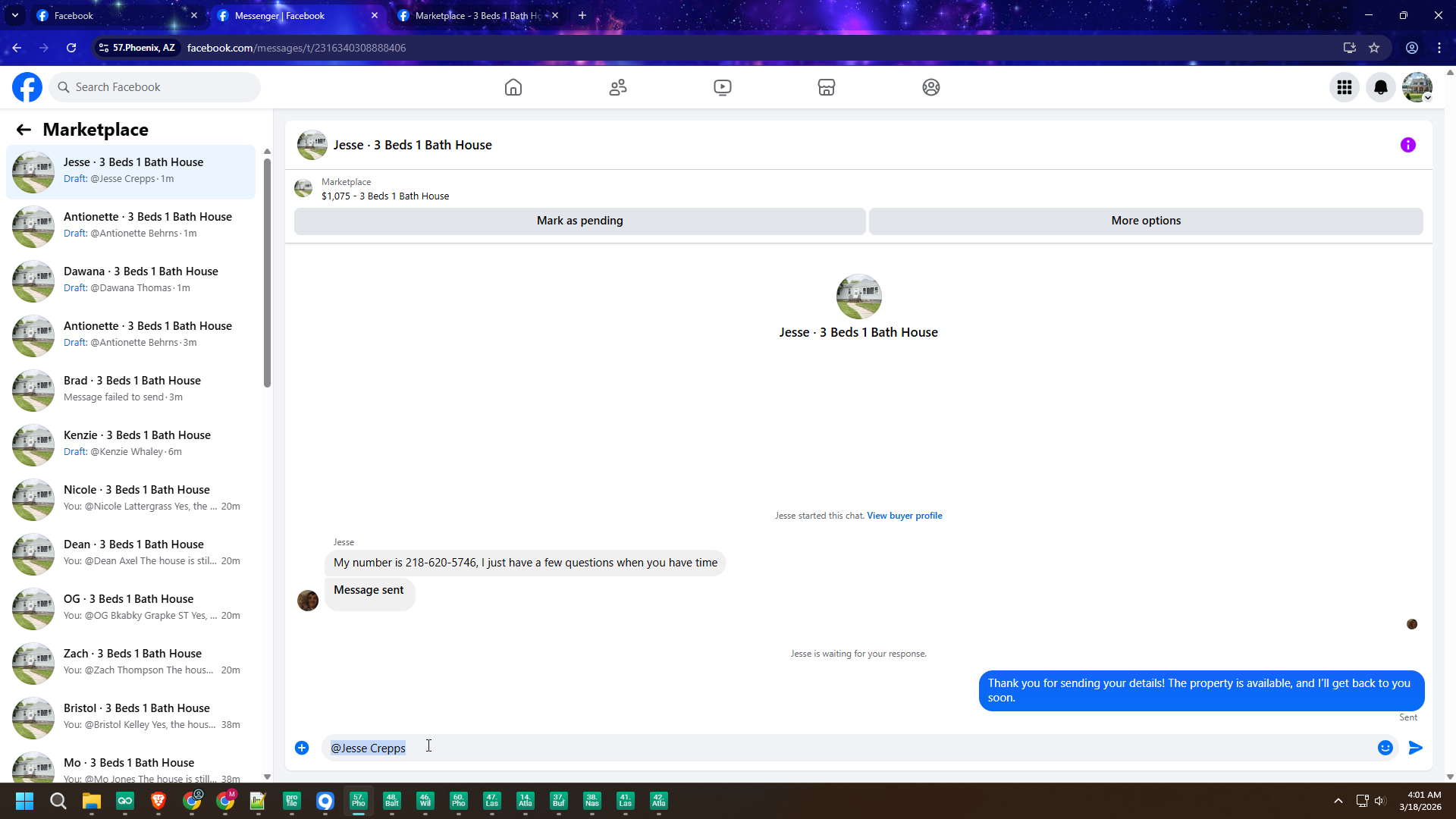Open Chrome three-dot menu
The width and height of the screenshot is (1456, 819).
(x=1439, y=48)
